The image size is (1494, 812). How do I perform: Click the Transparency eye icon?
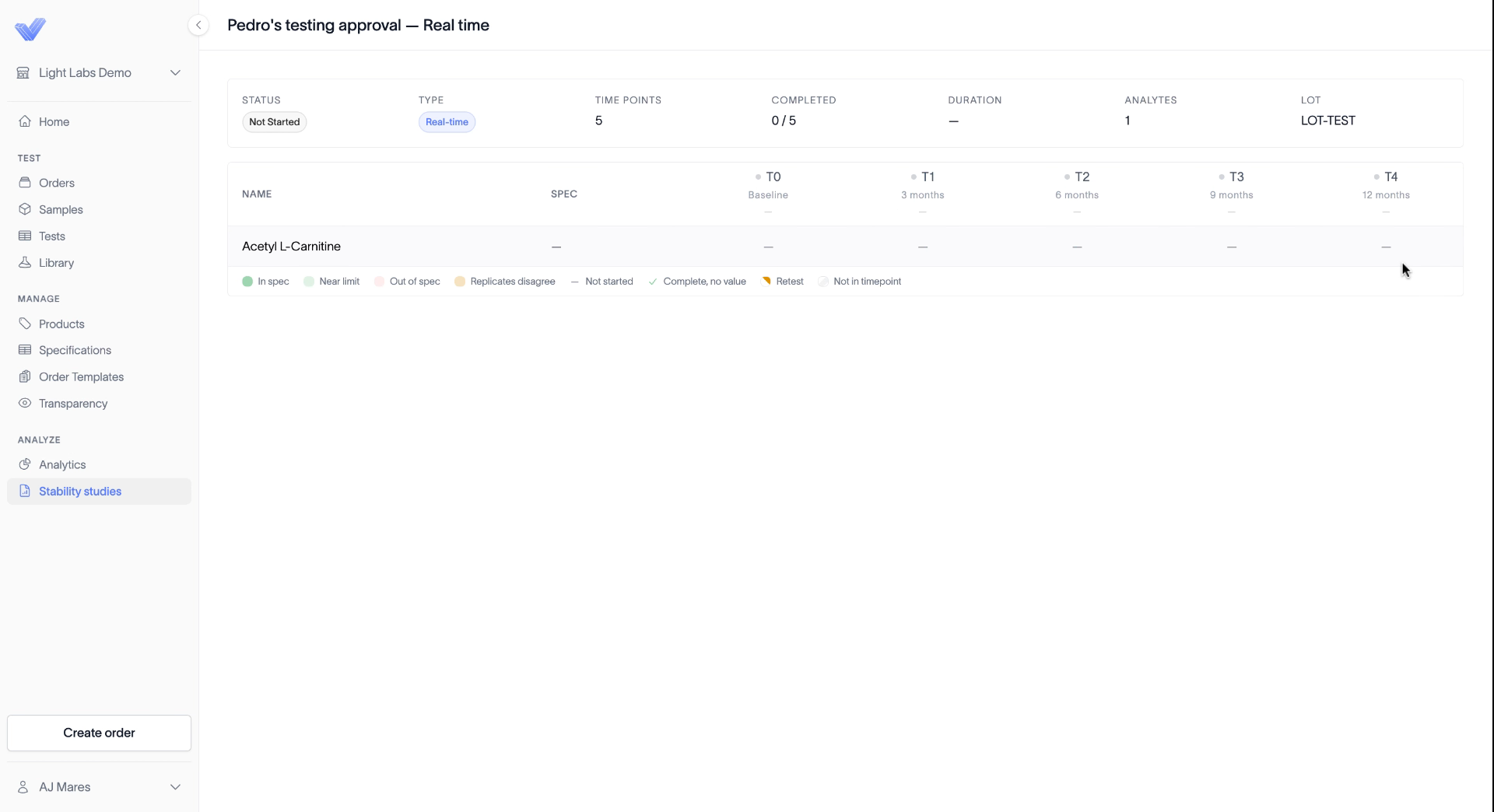25,403
